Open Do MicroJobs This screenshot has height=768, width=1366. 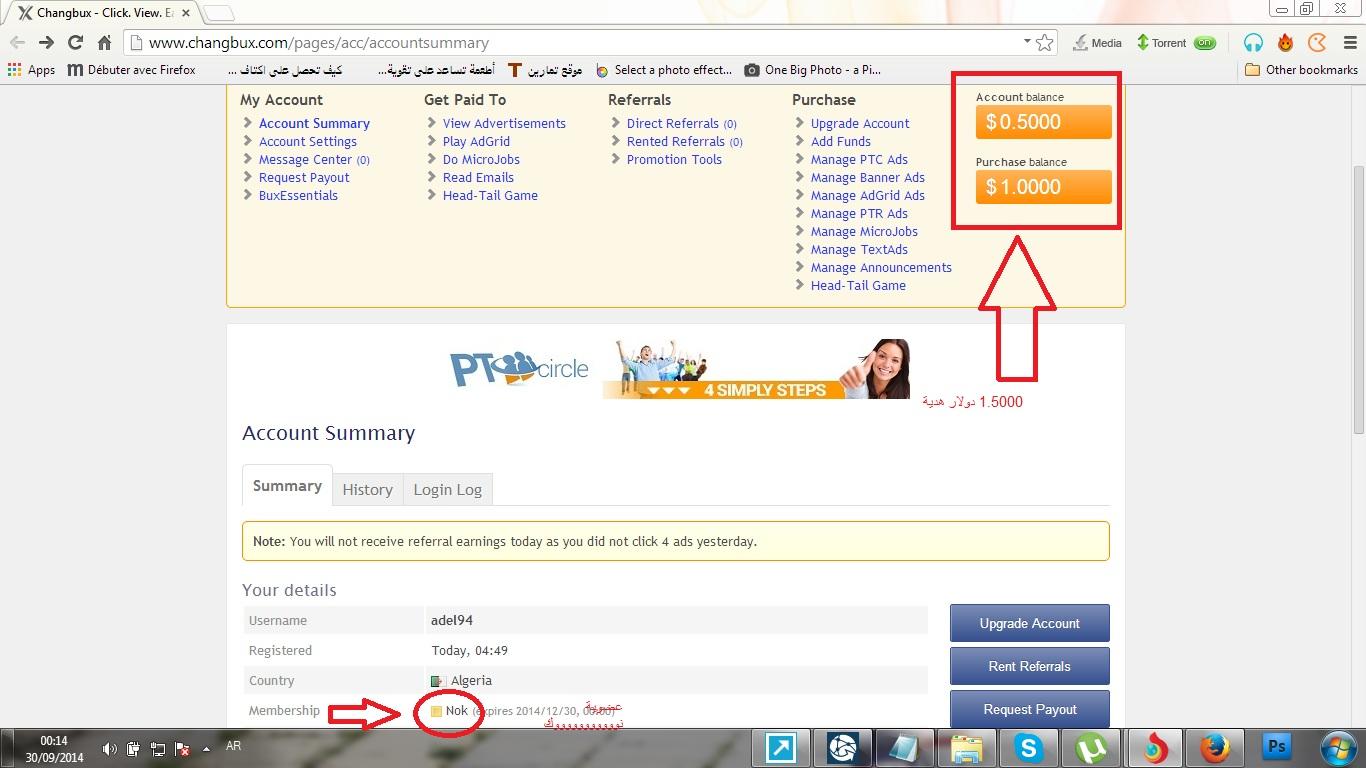pos(481,159)
